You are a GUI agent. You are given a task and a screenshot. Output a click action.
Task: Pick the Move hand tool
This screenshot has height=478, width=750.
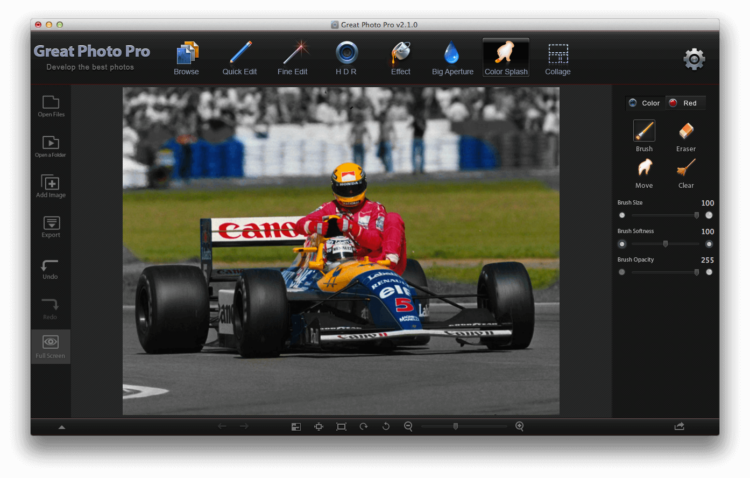pyautogui.click(x=644, y=173)
